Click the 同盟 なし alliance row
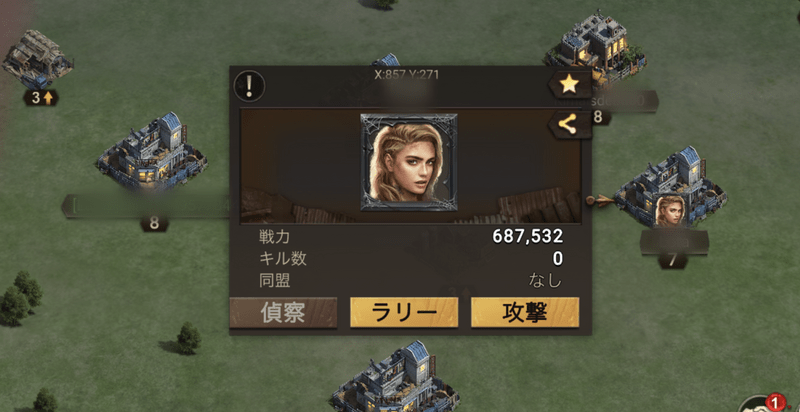The image size is (800, 412). (x=411, y=281)
